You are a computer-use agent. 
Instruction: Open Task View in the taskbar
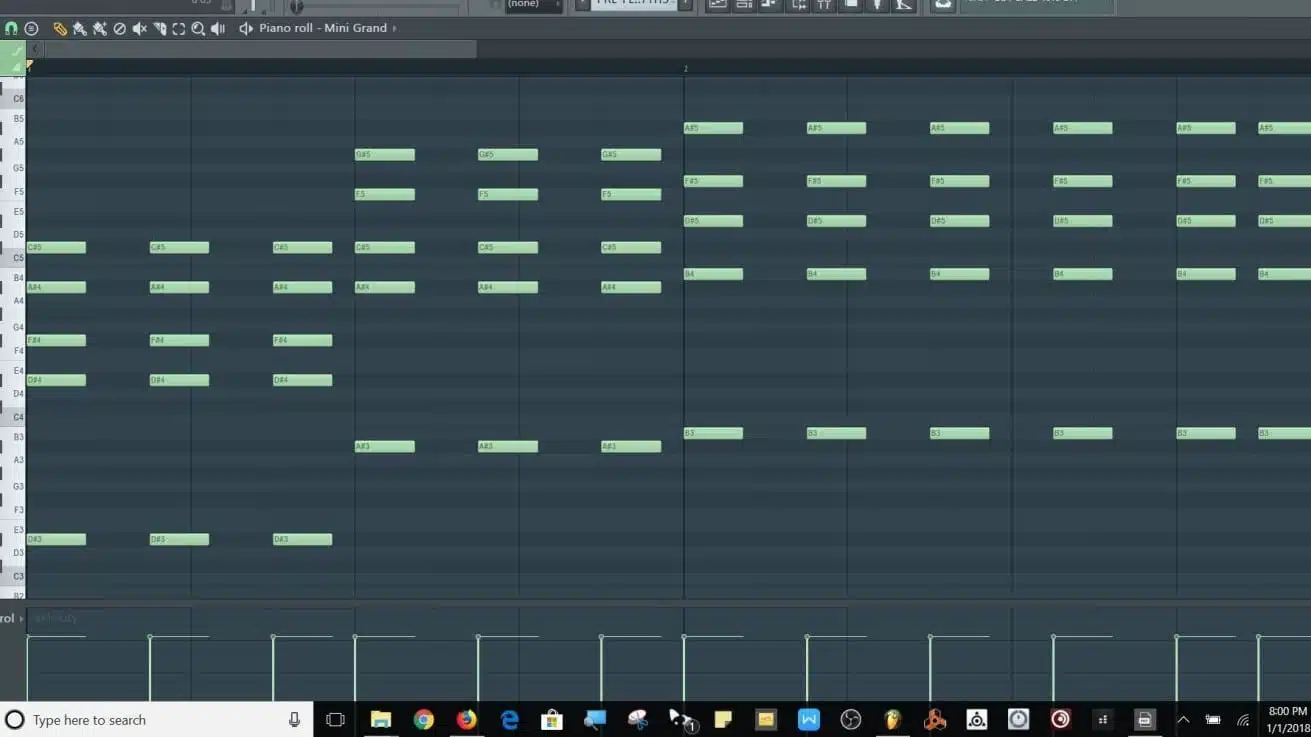click(x=335, y=720)
